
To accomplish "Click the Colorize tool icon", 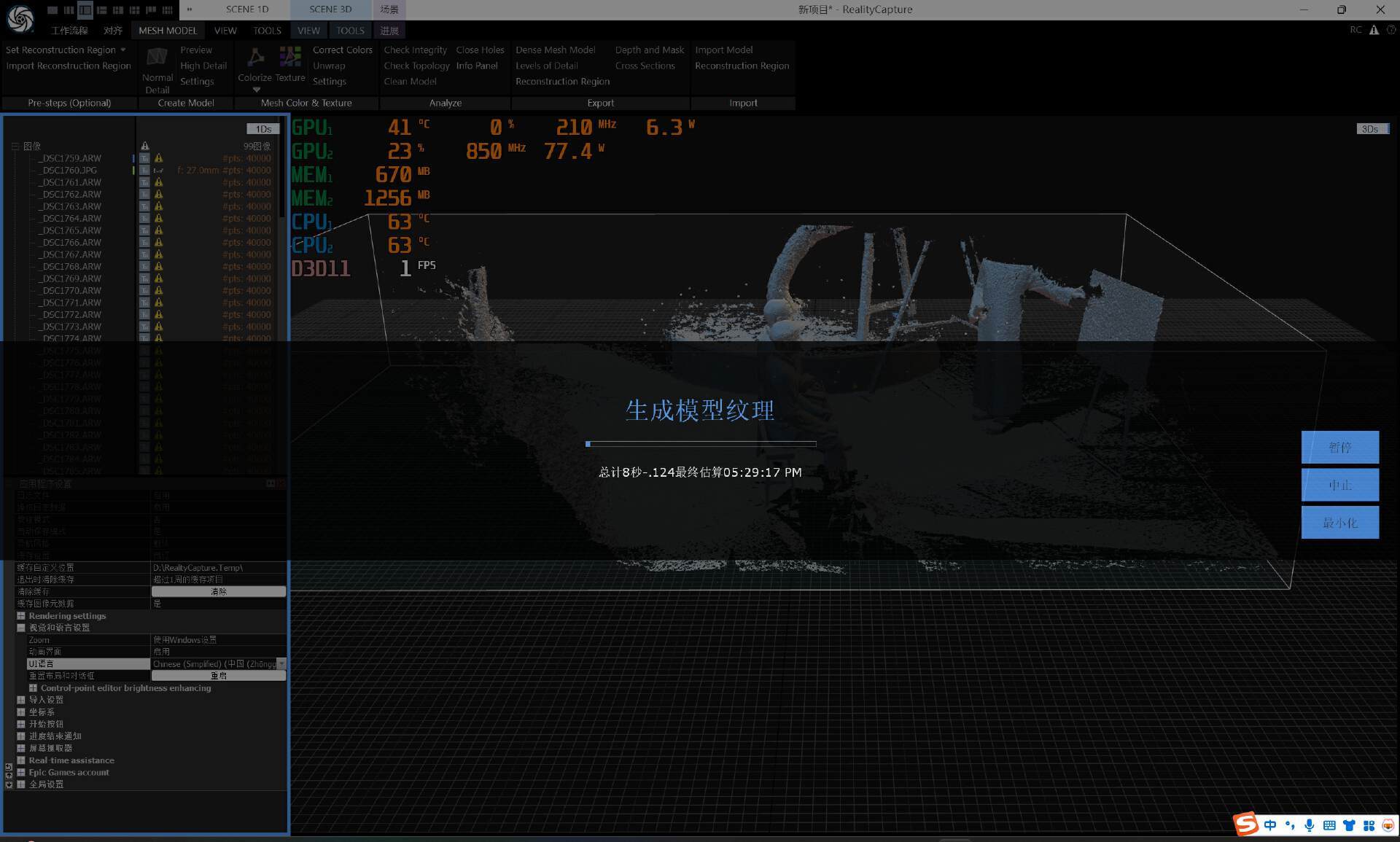I will (254, 57).
